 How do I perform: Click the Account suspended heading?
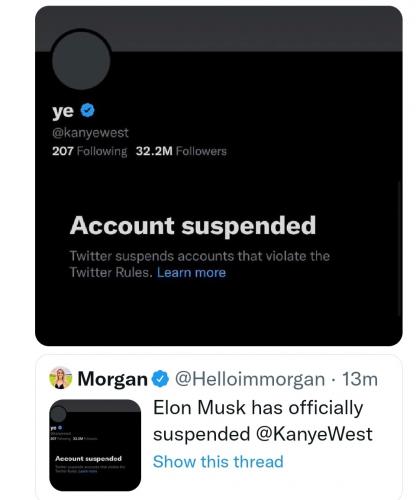coord(193,226)
